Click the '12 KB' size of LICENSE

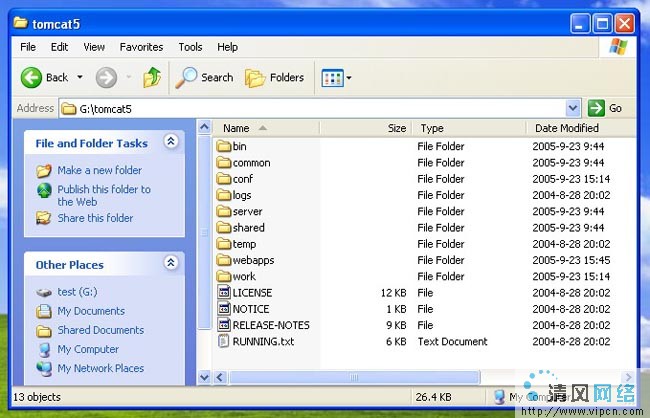[x=393, y=292]
